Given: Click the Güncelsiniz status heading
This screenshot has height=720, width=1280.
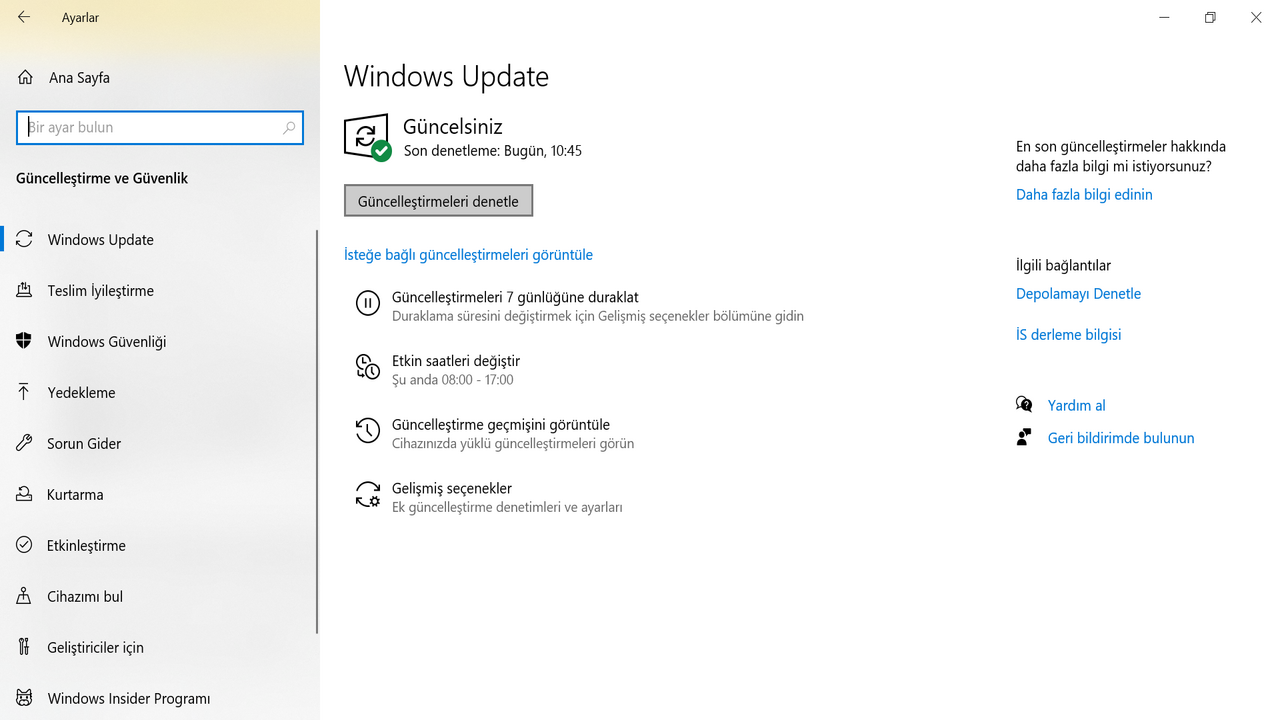Looking at the screenshot, I should click(453, 127).
